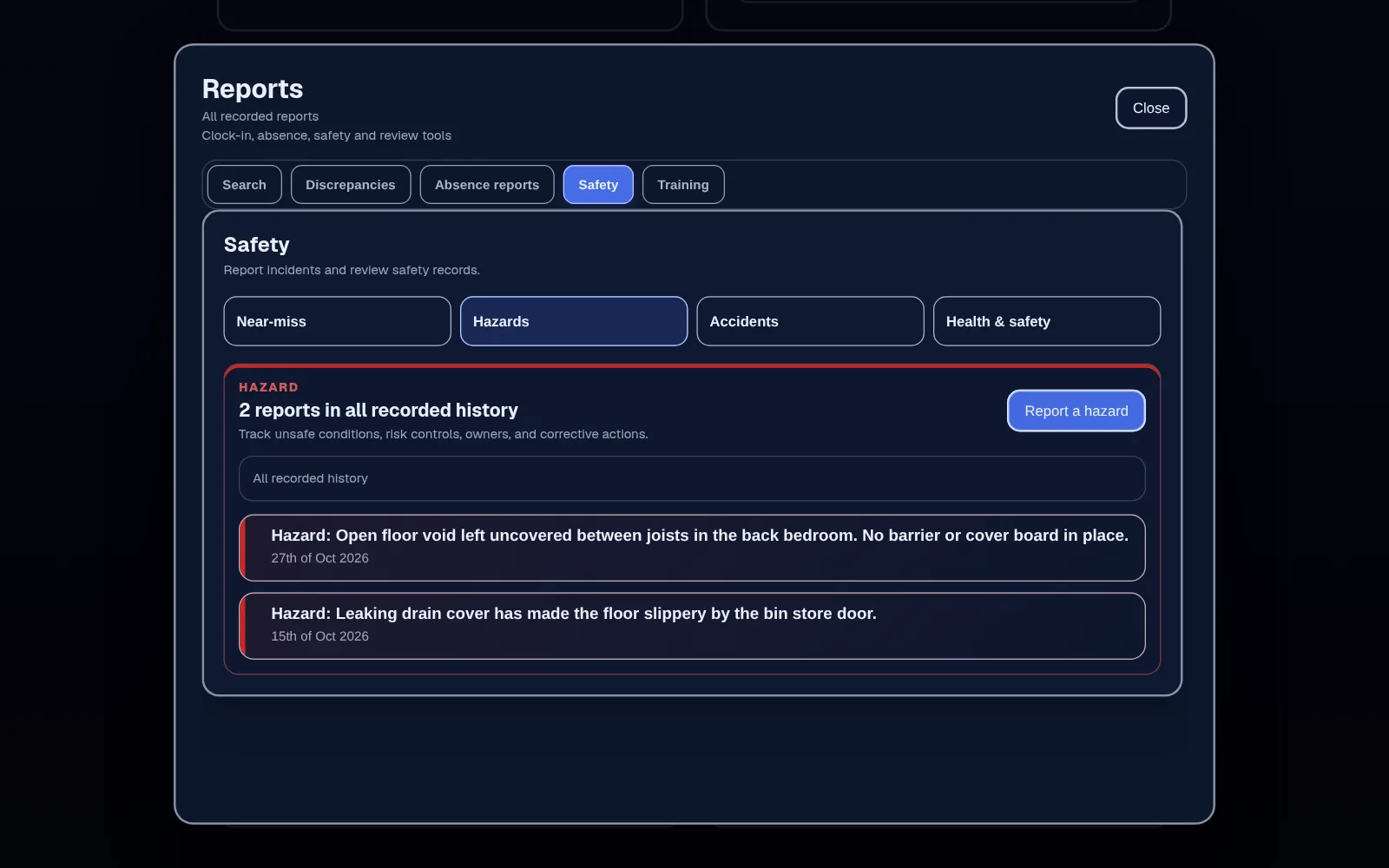Open the Health & safety category

[1047, 321]
